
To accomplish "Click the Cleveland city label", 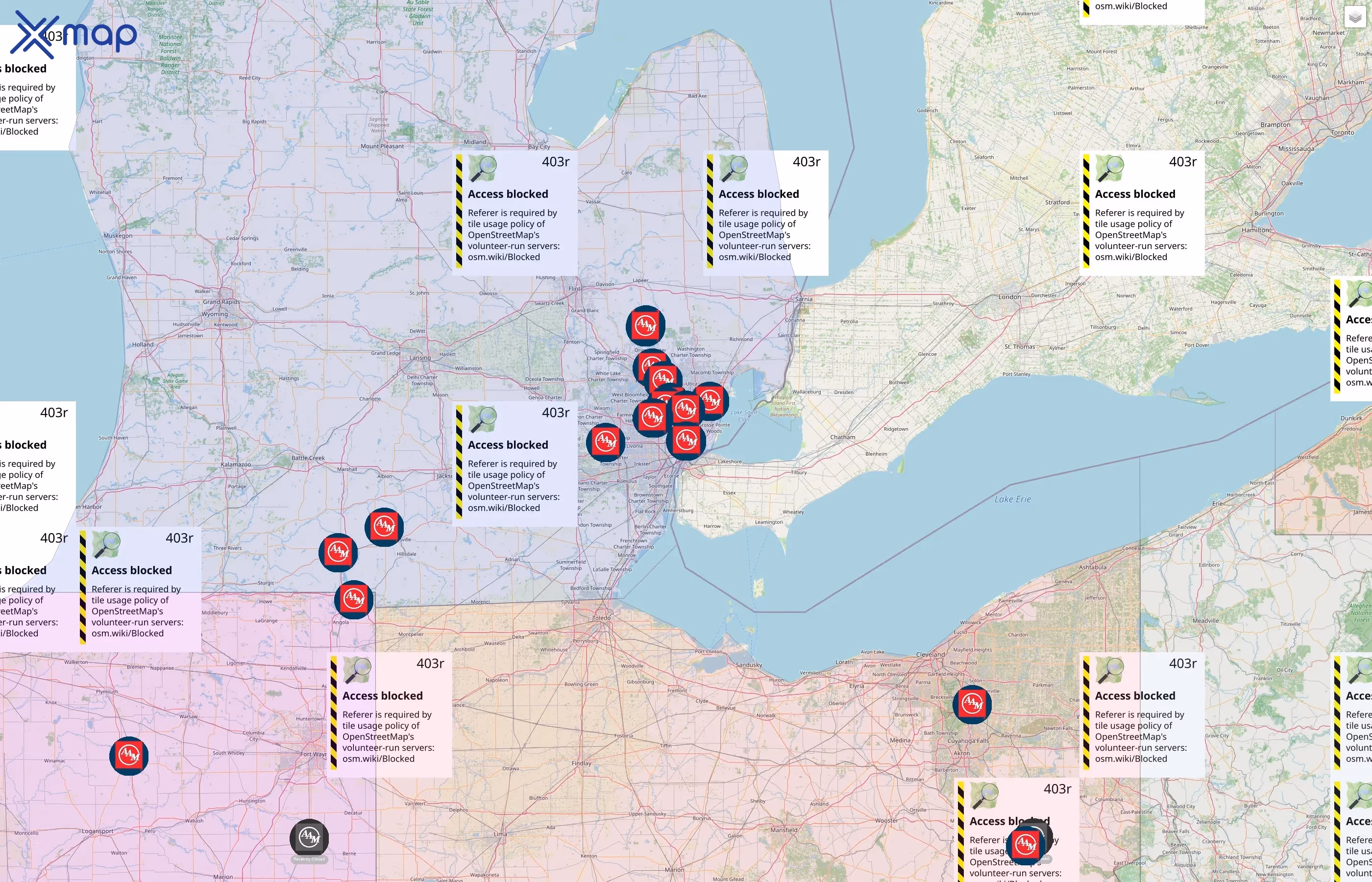I will point(931,655).
